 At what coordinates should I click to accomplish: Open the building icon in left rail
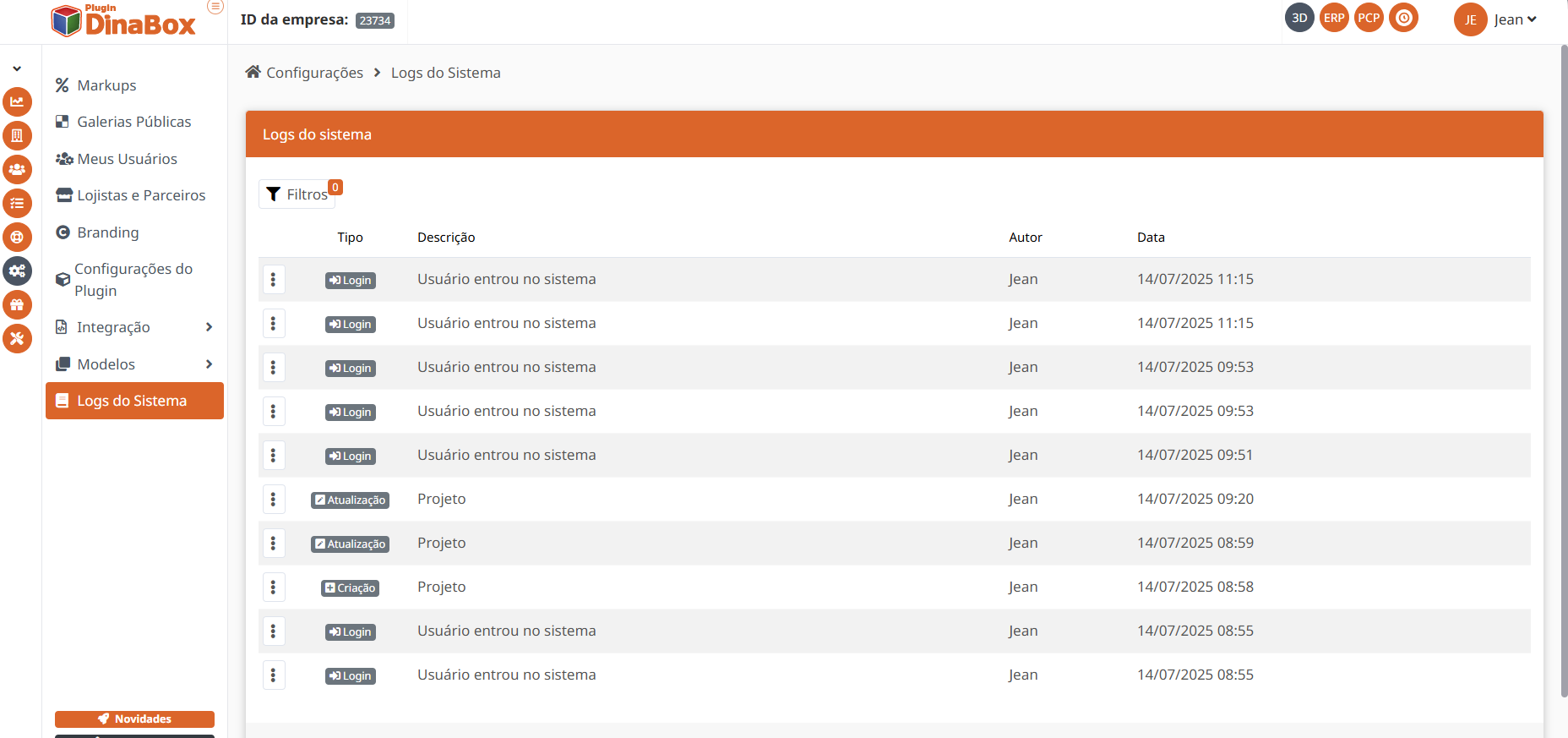(17, 135)
